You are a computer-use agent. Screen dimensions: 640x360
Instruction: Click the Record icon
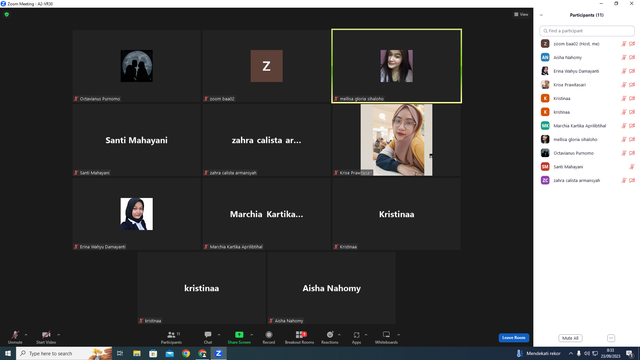coord(269,335)
